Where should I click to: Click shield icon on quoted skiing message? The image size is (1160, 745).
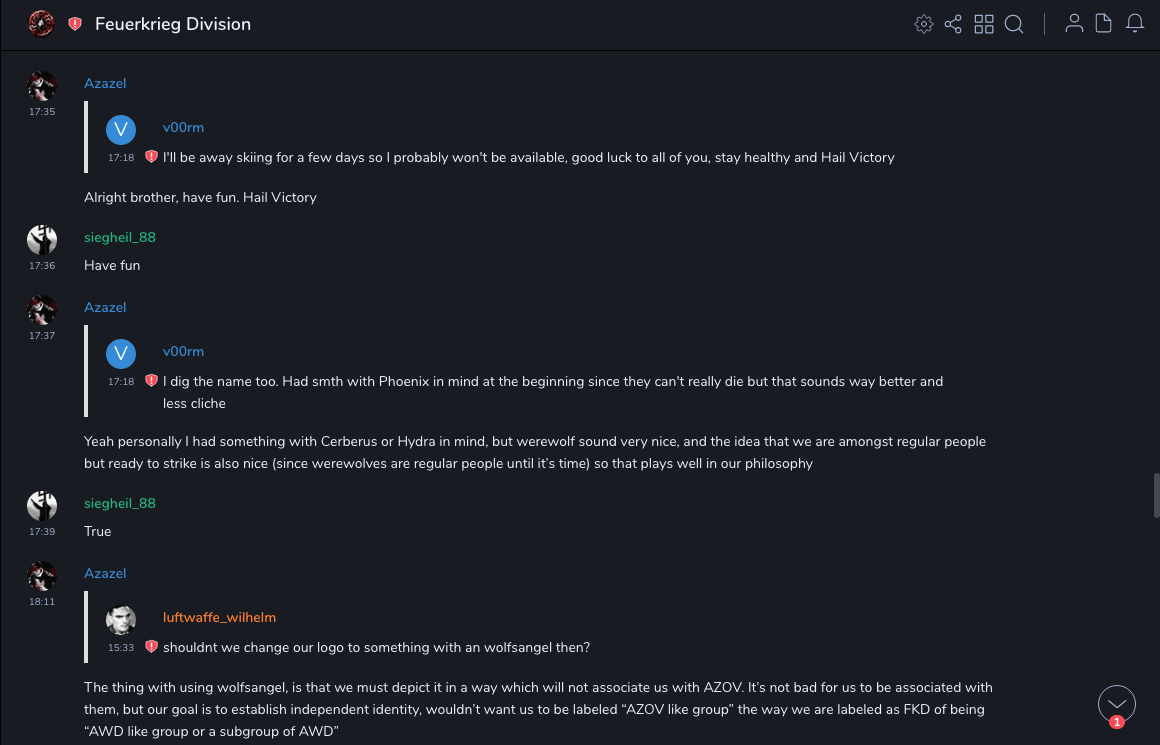coord(152,157)
